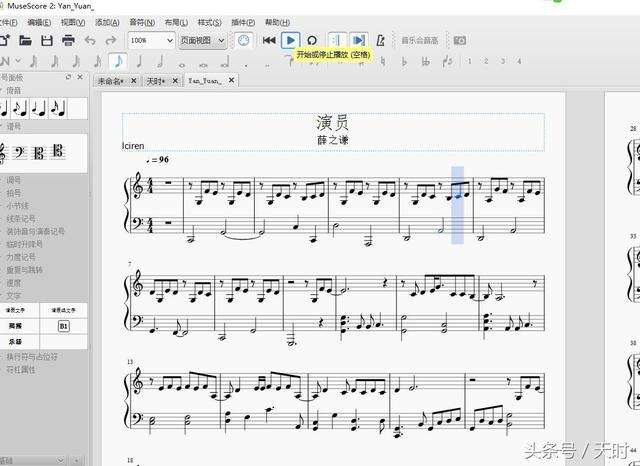This screenshot has width=640, height=466.
Task: Select the composer text 薛之谦
Action: (x=333, y=140)
